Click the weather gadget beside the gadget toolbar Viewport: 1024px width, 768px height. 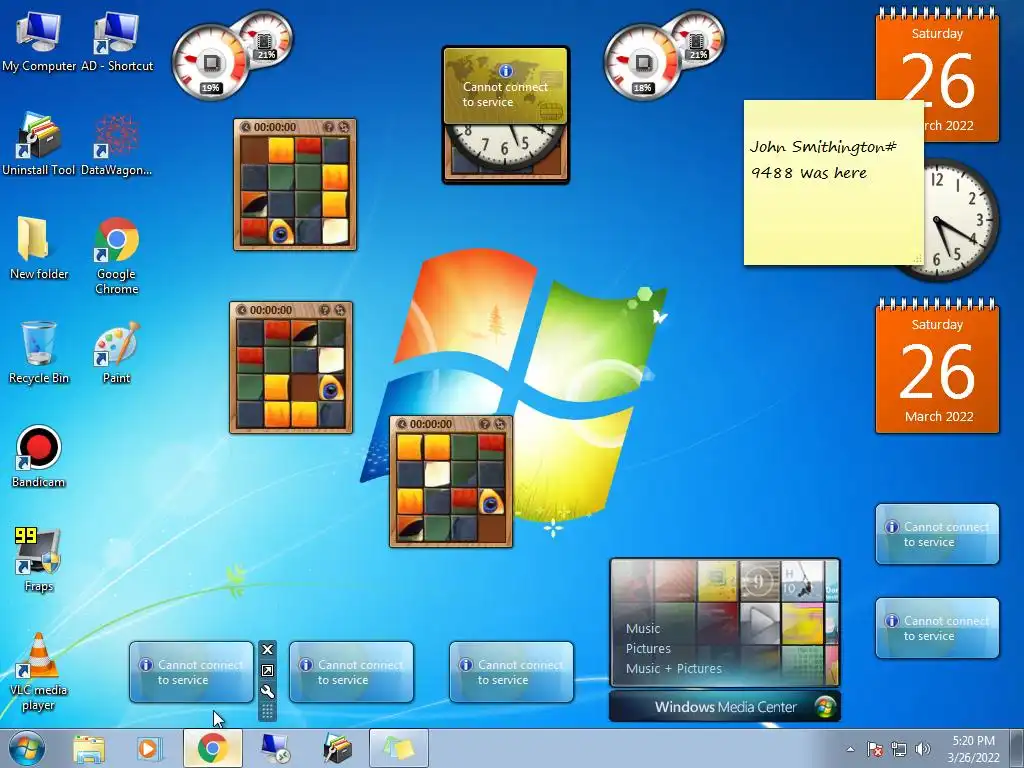[x=191, y=672]
